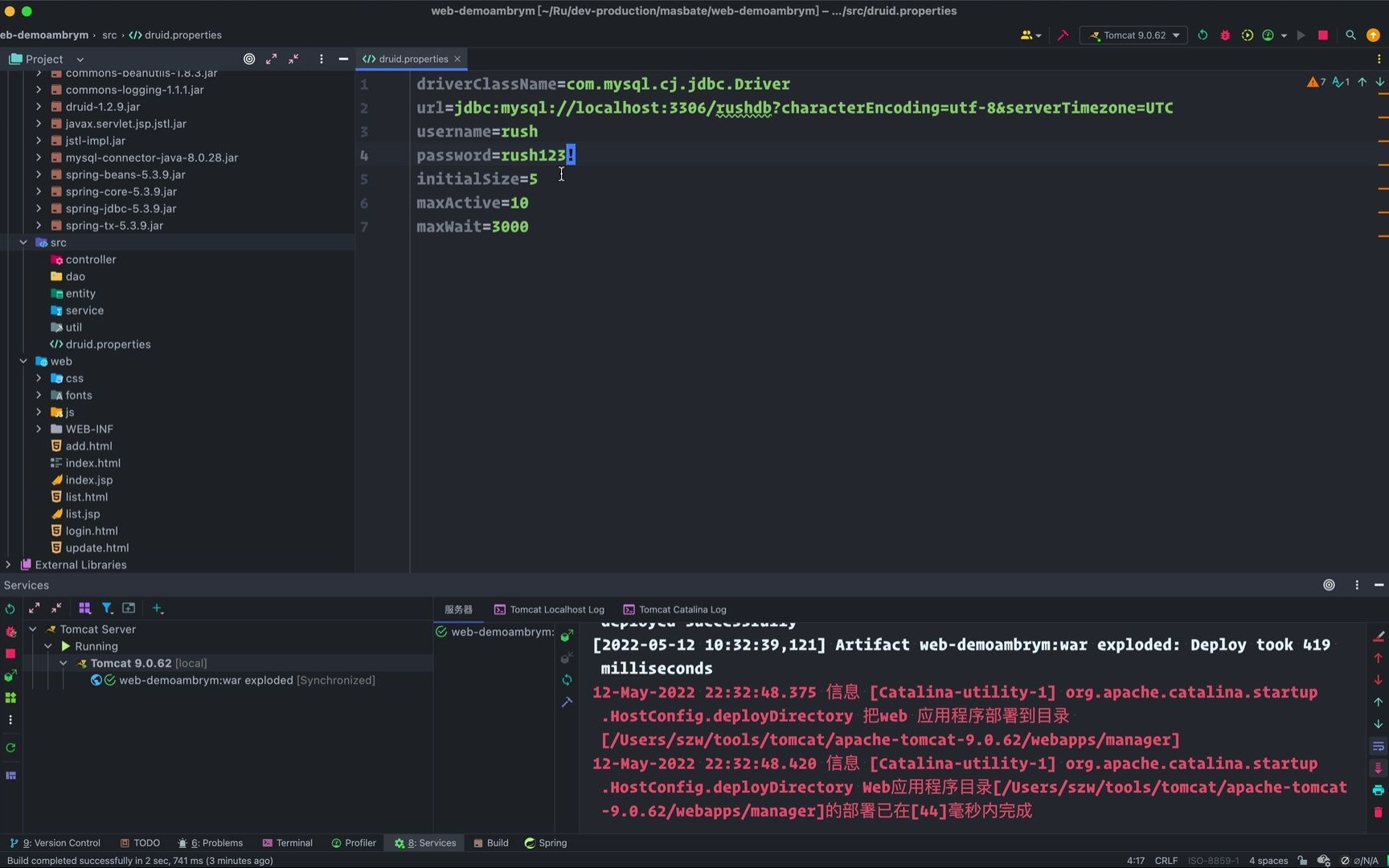Expand the WEB-INF folder
This screenshot has height=868, width=1389.
point(39,429)
